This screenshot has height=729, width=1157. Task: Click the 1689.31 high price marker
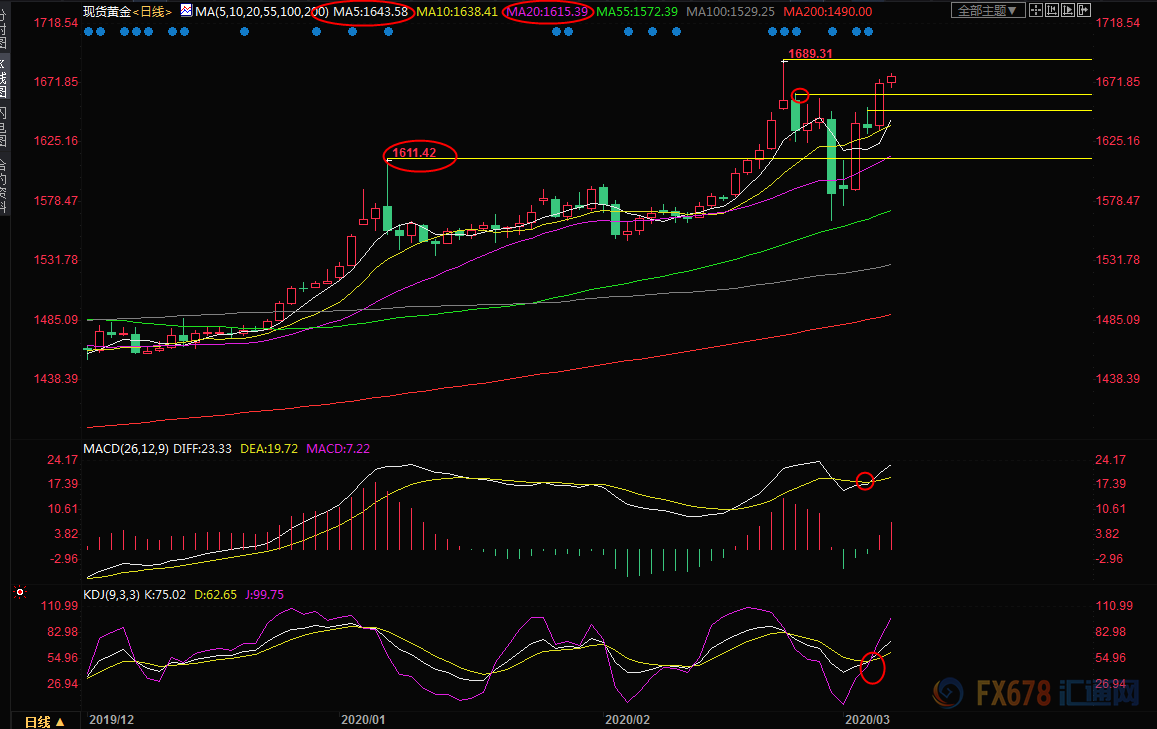point(811,53)
